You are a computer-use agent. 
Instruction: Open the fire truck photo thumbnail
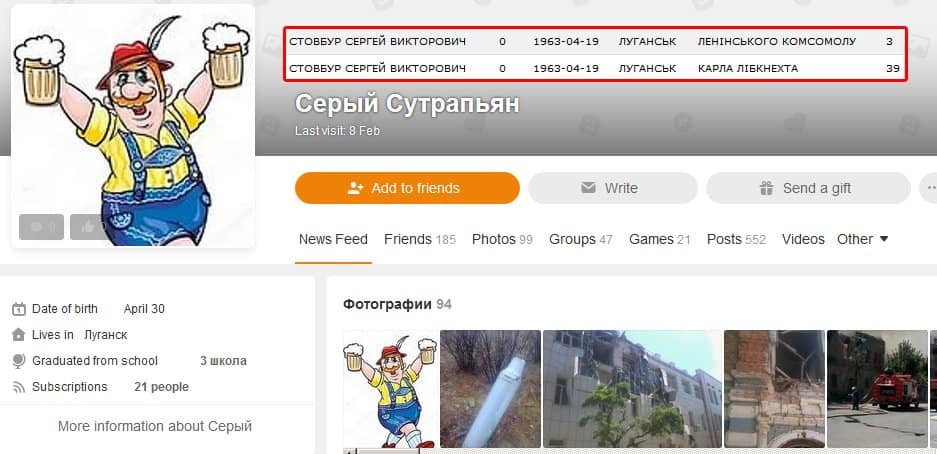877,389
